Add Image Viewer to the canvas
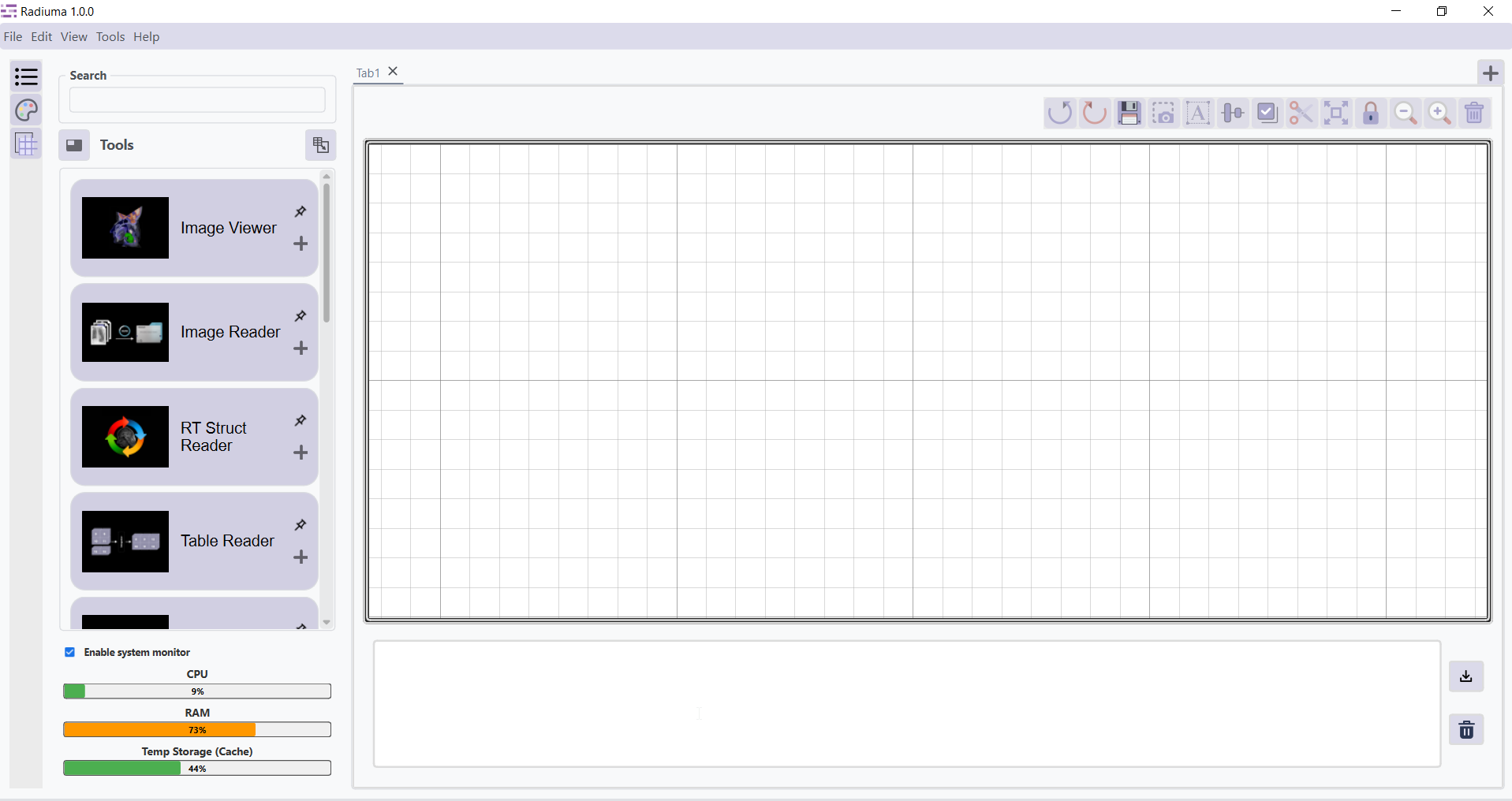The height and width of the screenshot is (801, 1512). [301, 244]
